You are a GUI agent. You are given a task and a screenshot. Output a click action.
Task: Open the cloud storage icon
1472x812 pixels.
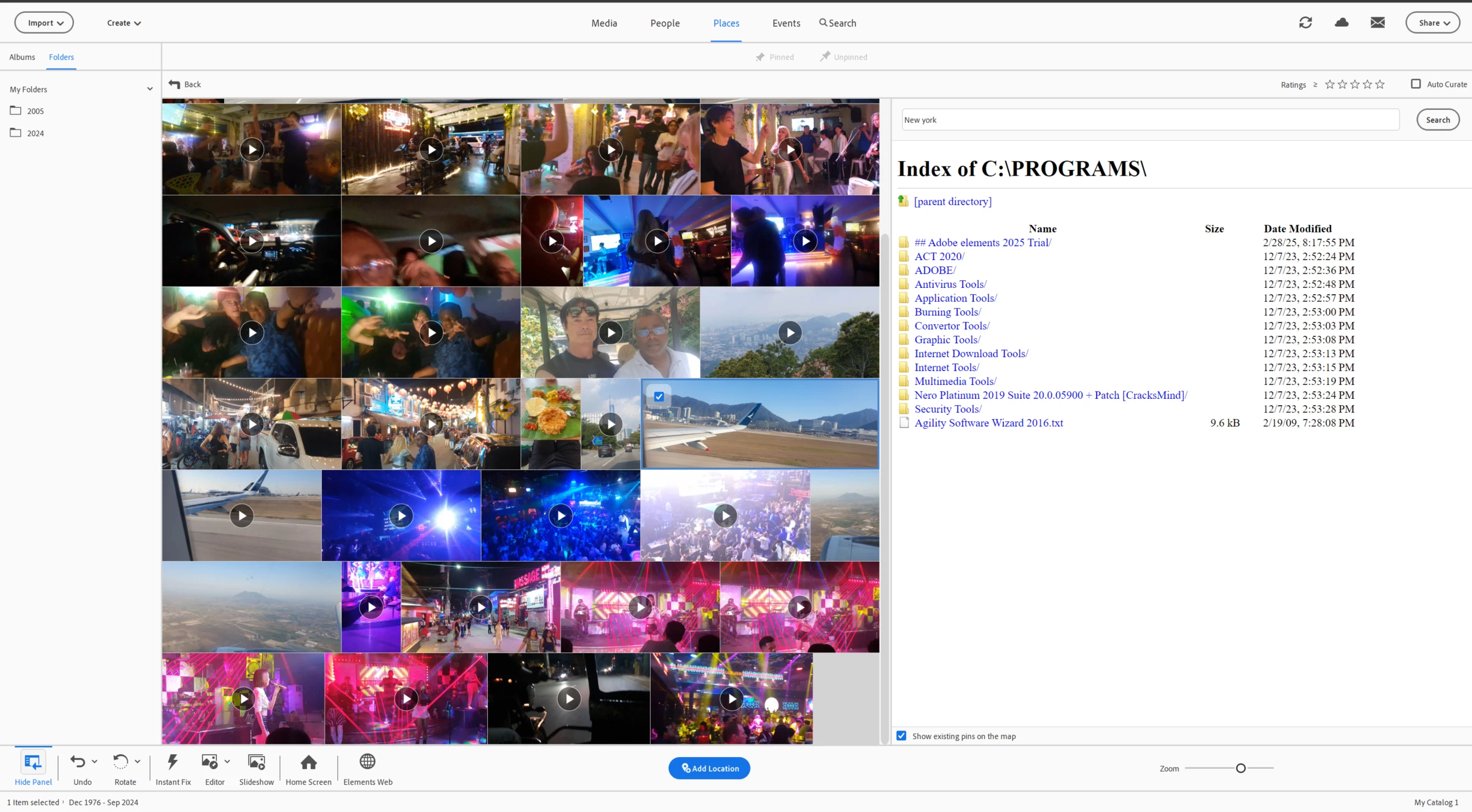[x=1341, y=23]
